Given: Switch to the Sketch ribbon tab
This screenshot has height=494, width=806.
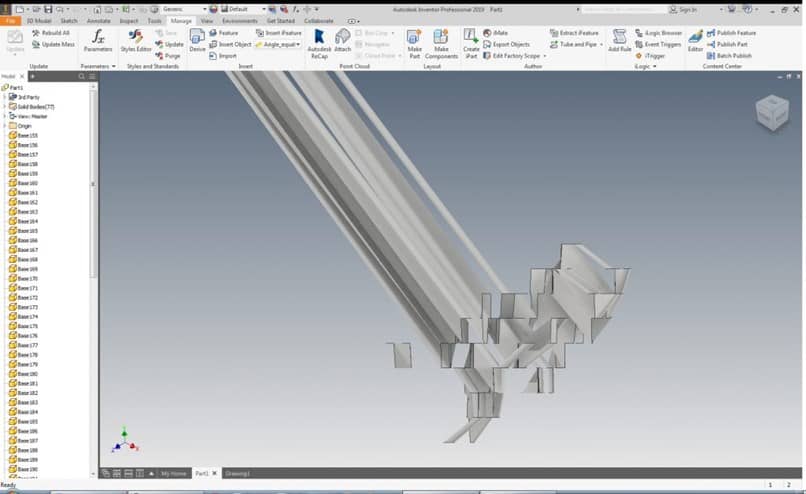Looking at the screenshot, I should pyautogui.click(x=68, y=20).
